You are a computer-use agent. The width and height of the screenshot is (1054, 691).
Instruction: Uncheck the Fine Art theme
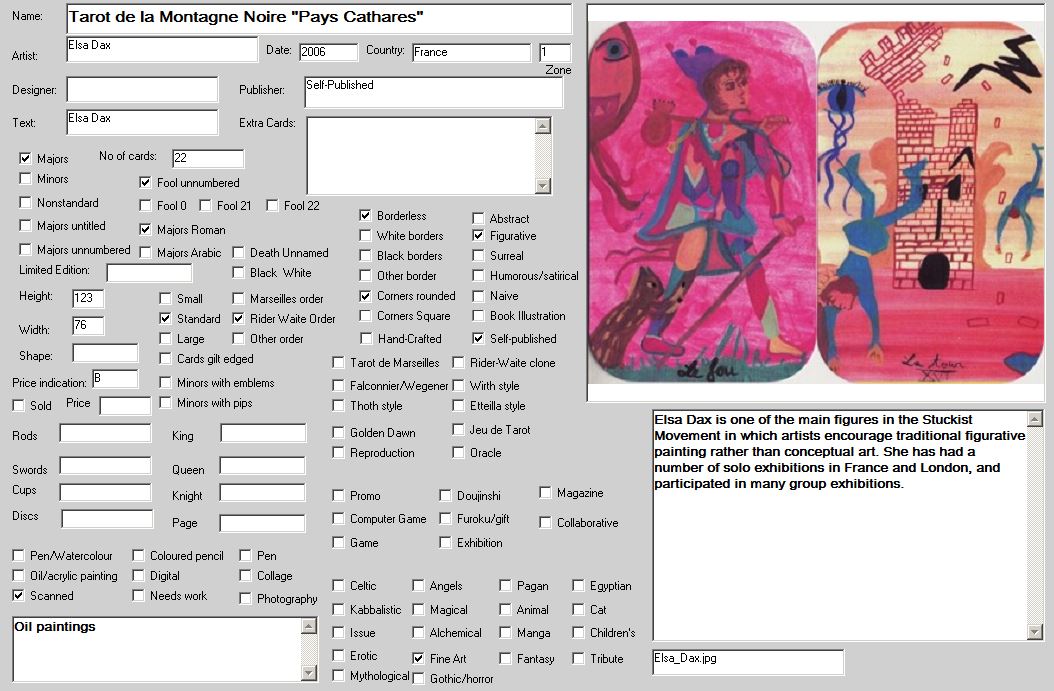tap(419, 659)
